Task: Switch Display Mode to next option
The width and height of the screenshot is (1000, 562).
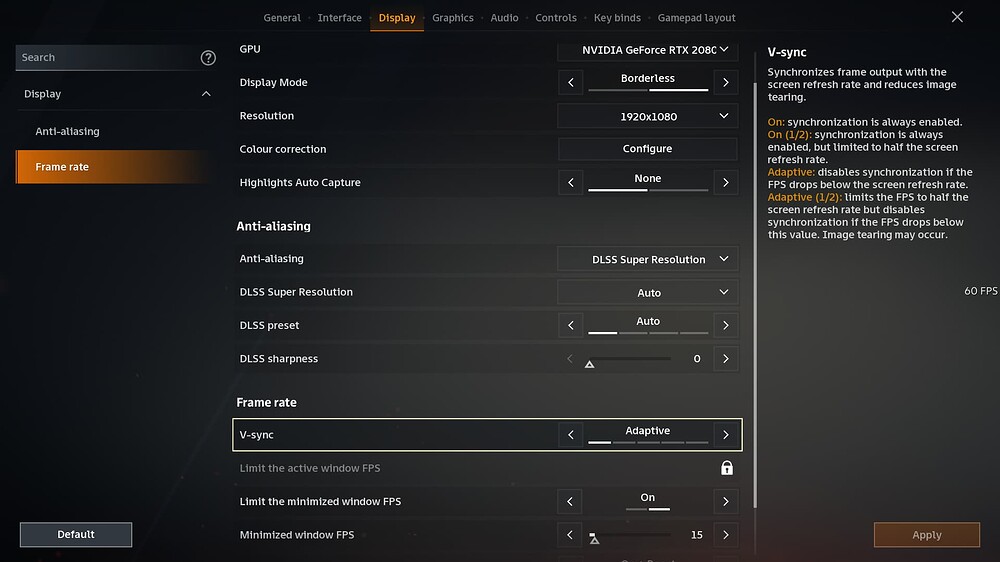Action: coord(725,82)
